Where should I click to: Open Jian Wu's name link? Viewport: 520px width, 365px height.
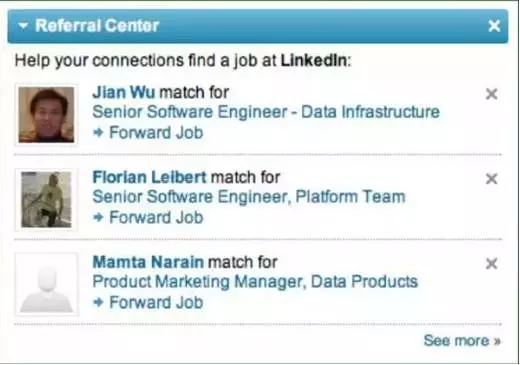click(x=124, y=92)
